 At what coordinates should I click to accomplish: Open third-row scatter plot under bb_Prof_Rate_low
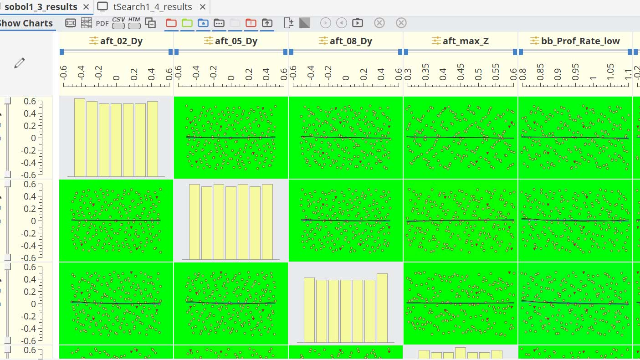tap(575, 303)
